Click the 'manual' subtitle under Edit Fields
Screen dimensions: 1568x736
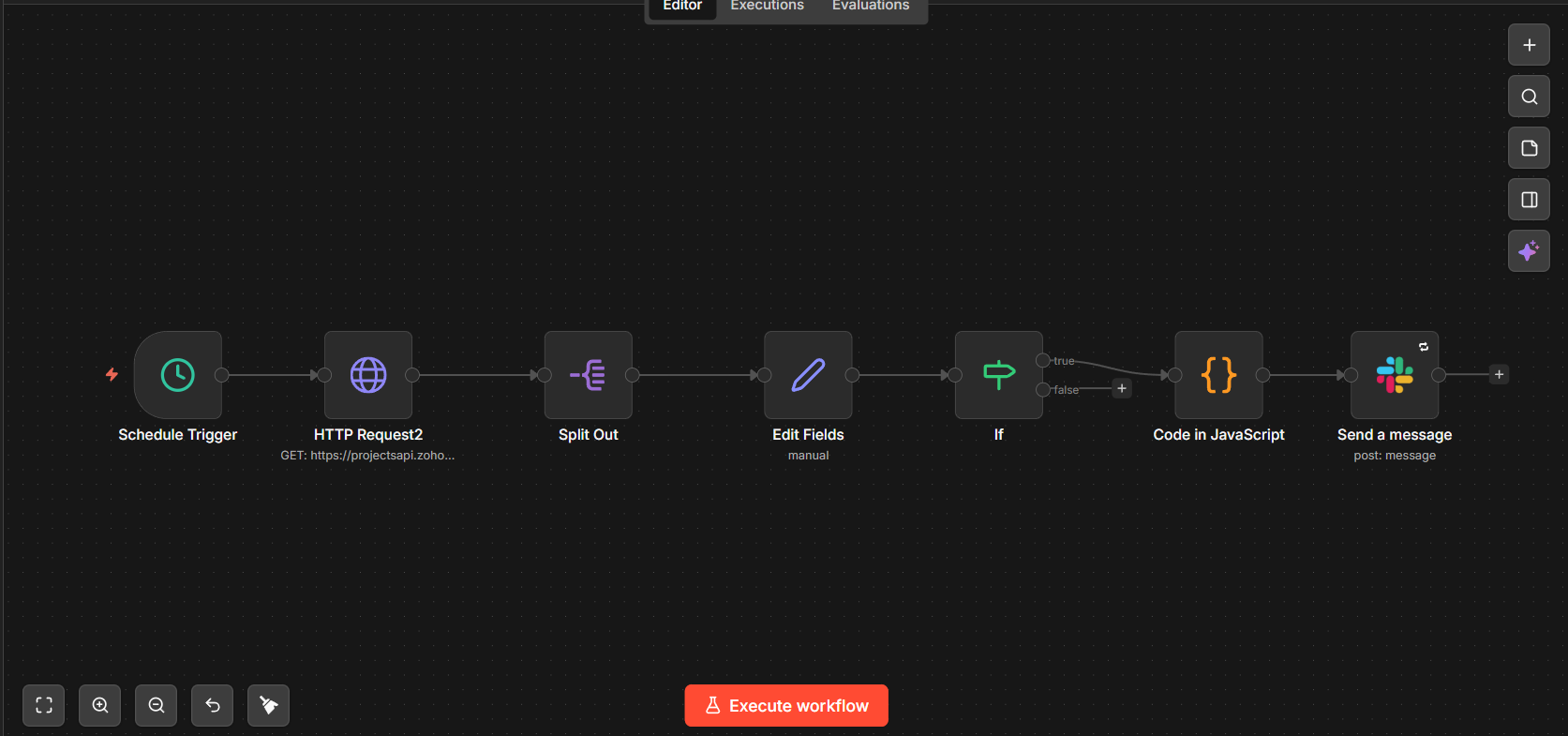[x=808, y=456]
